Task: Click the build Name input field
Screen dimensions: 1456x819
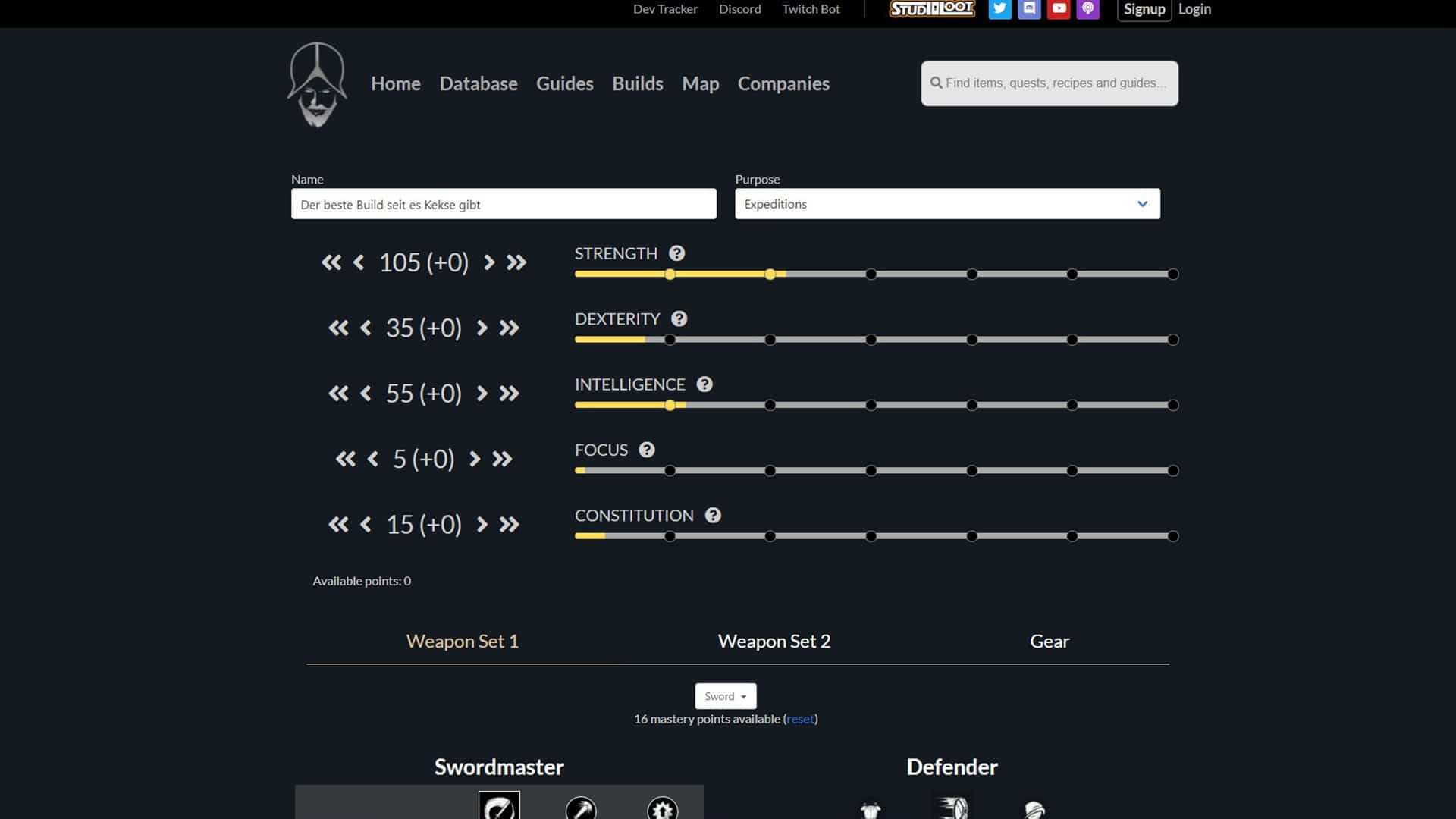Action: (x=504, y=204)
